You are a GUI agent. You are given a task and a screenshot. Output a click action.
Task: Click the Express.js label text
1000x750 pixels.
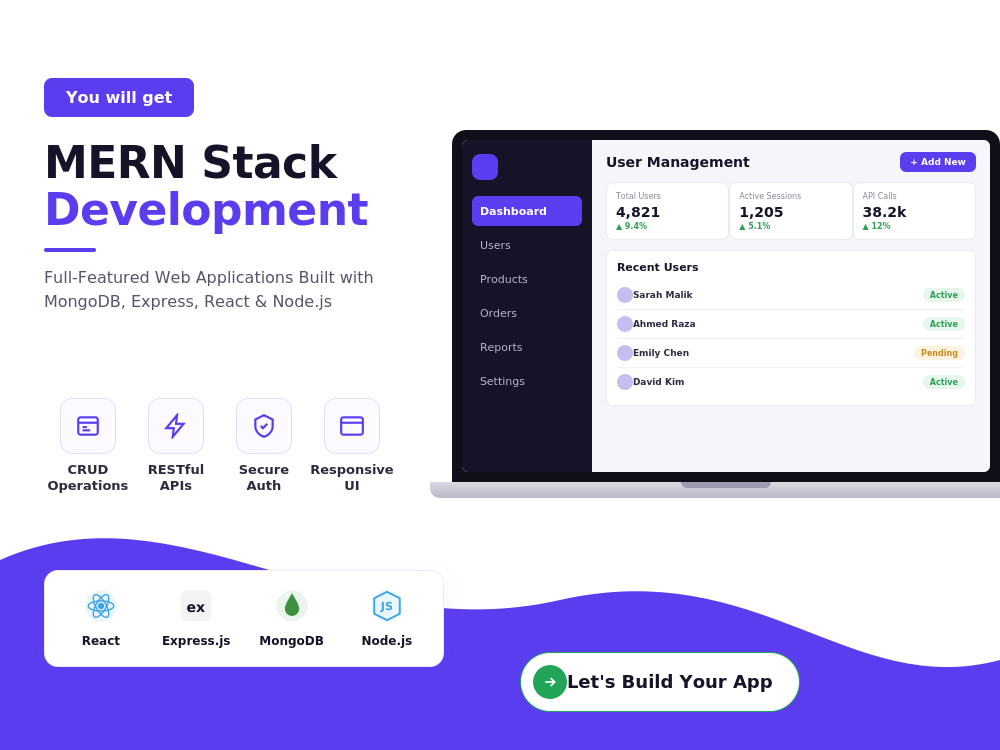(x=196, y=641)
